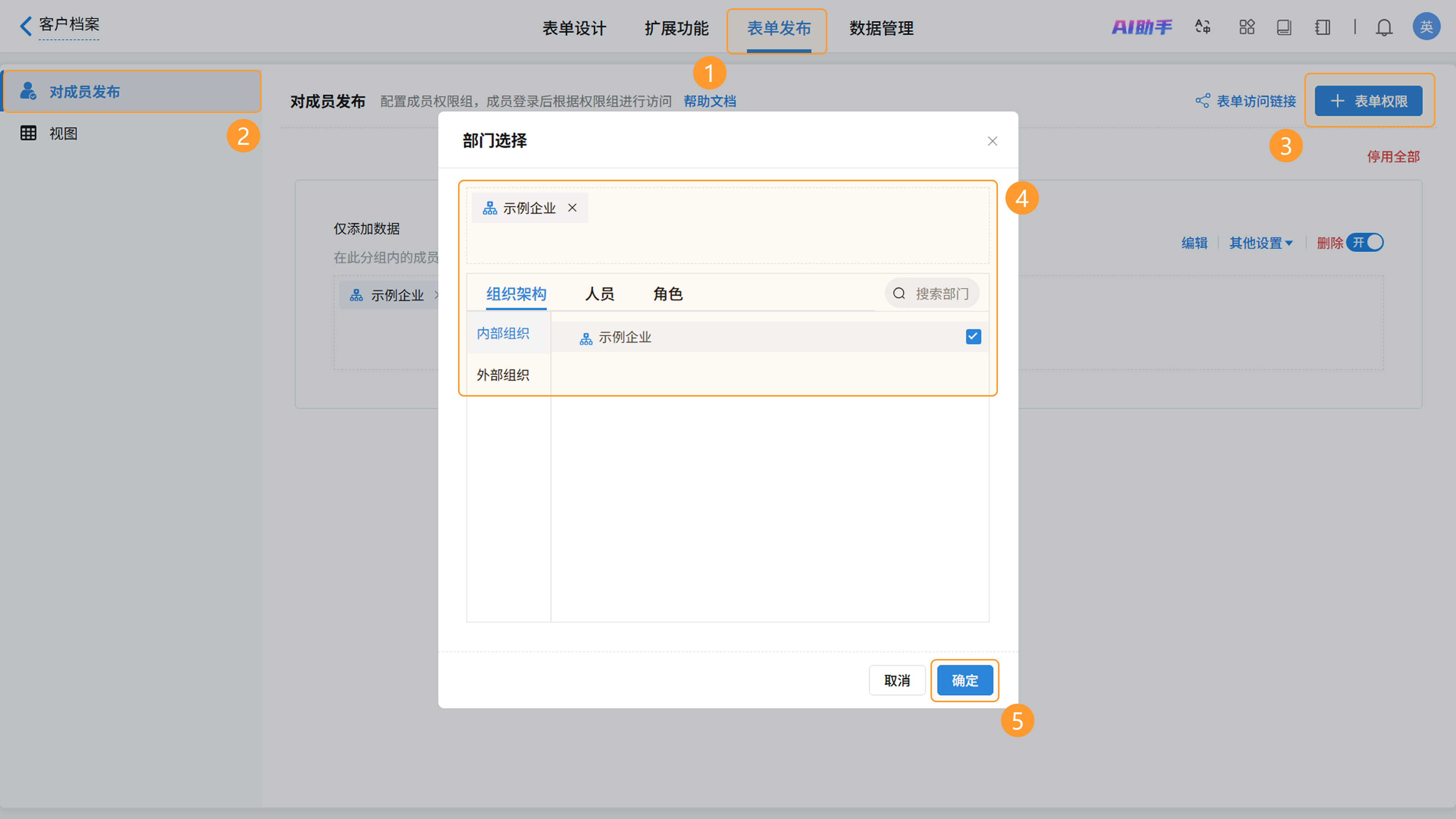The width and height of the screenshot is (1456, 819).
Task: Click the user avatar 英
Action: [x=1426, y=27]
